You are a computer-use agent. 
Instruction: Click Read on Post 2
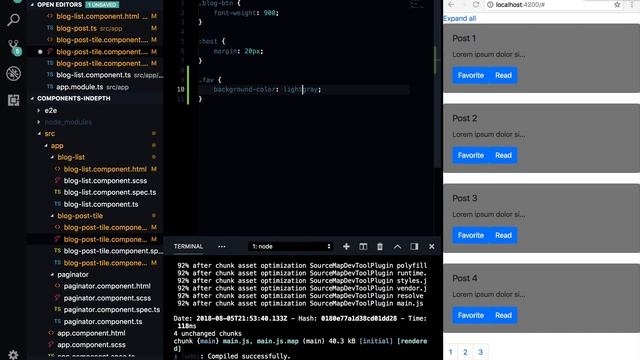(x=503, y=156)
